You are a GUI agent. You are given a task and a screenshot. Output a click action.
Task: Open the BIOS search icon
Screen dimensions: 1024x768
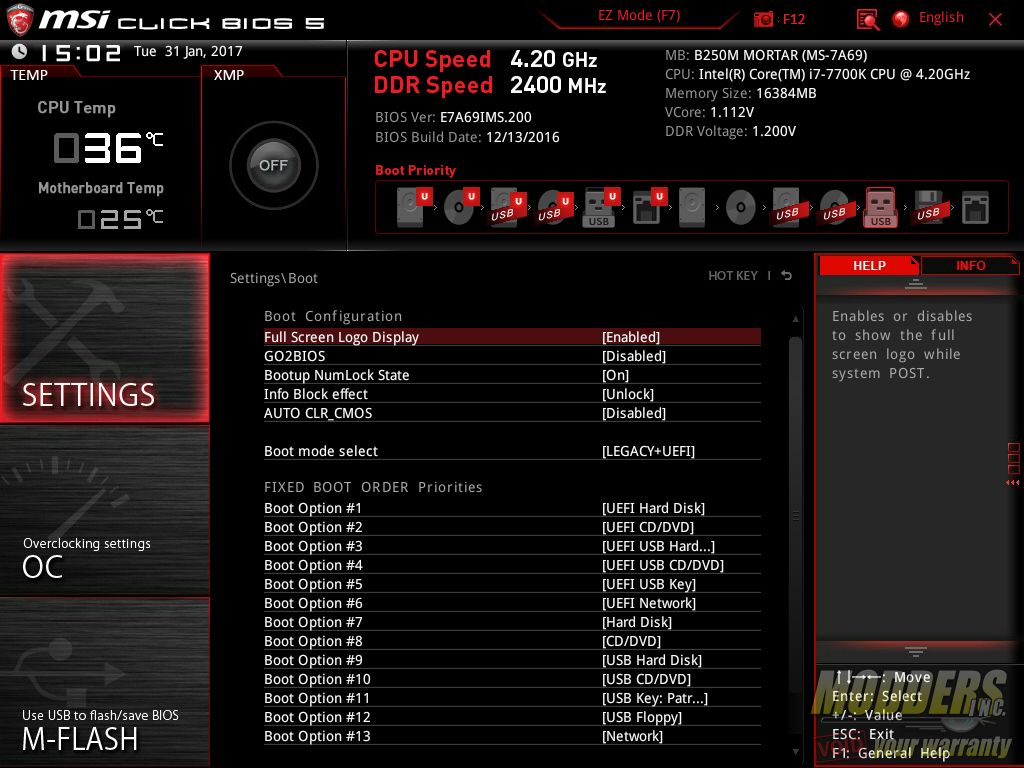tap(867, 19)
